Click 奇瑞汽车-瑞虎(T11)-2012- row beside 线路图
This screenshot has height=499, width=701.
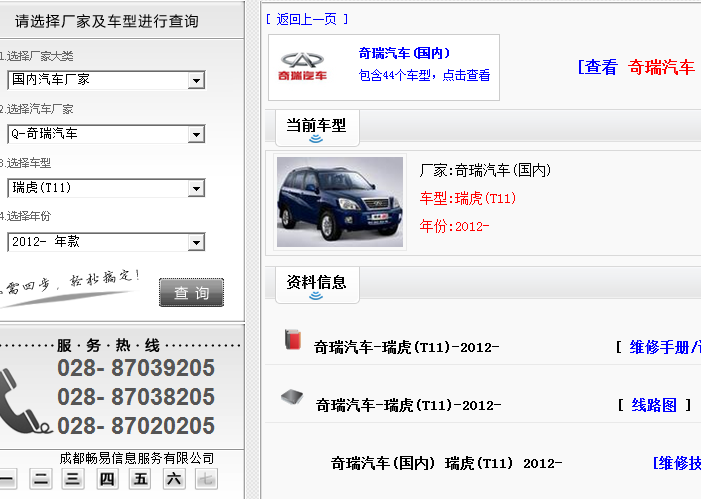(408, 405)
